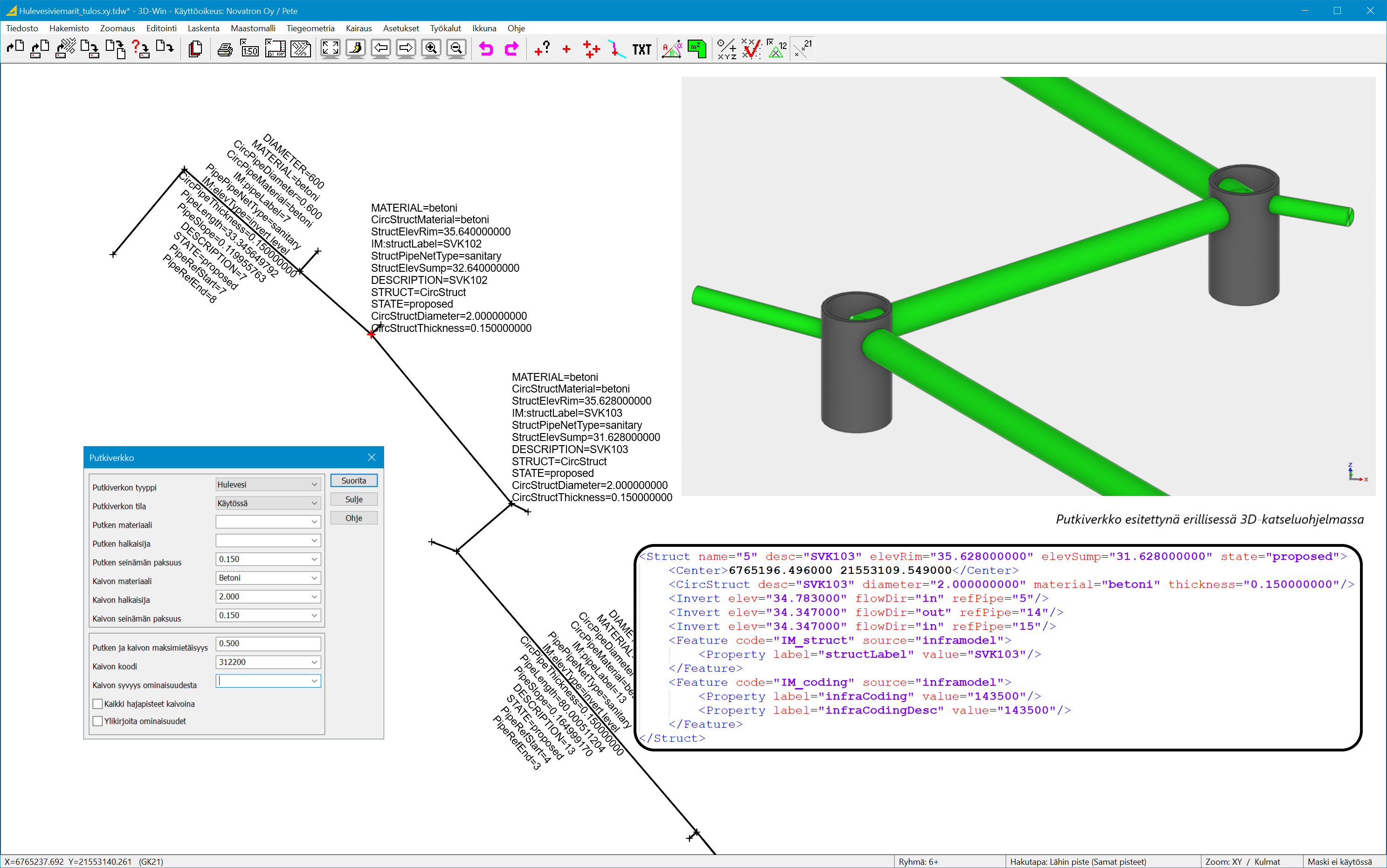Expand Kaivon materiaali dropdown
Viewport: 1387px width, 868px height.
tap(268, 578)
